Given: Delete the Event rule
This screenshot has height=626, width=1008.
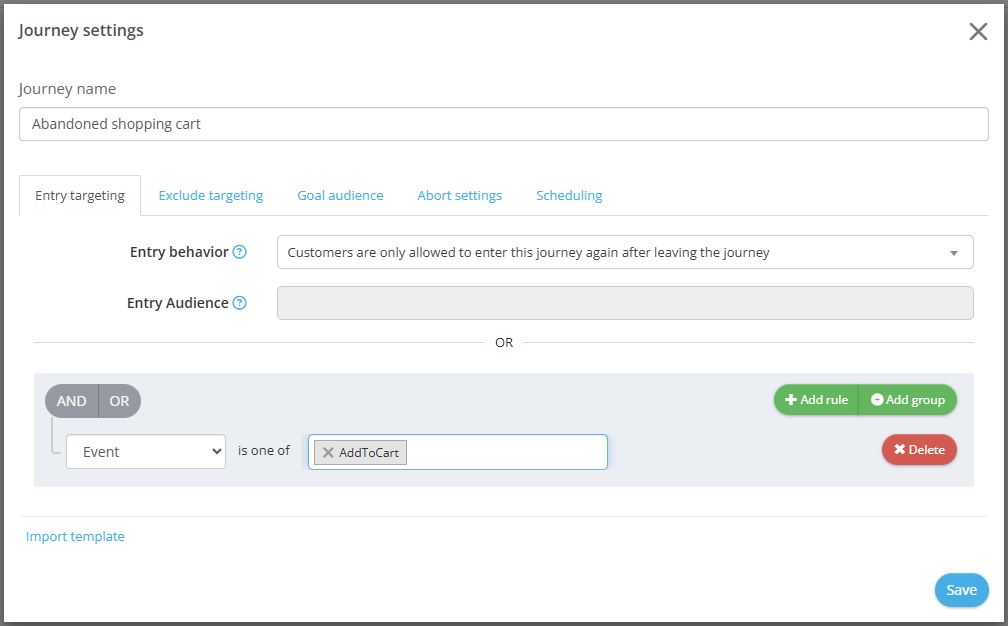Looking at the screenshot, I should tap(919, 450).
